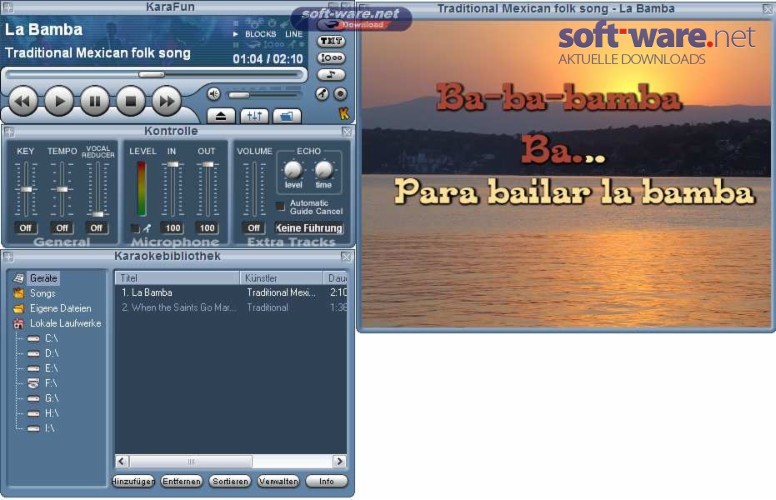The width and height of the screenshot is (776, 500).
Task: Click the Hinzufügen button
Action: 133,481
